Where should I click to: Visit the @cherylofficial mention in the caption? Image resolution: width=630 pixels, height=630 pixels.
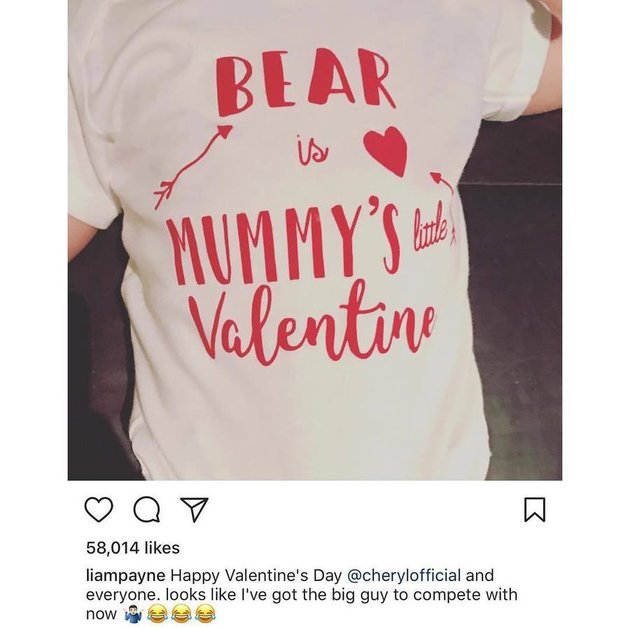(x=403, y=575)
